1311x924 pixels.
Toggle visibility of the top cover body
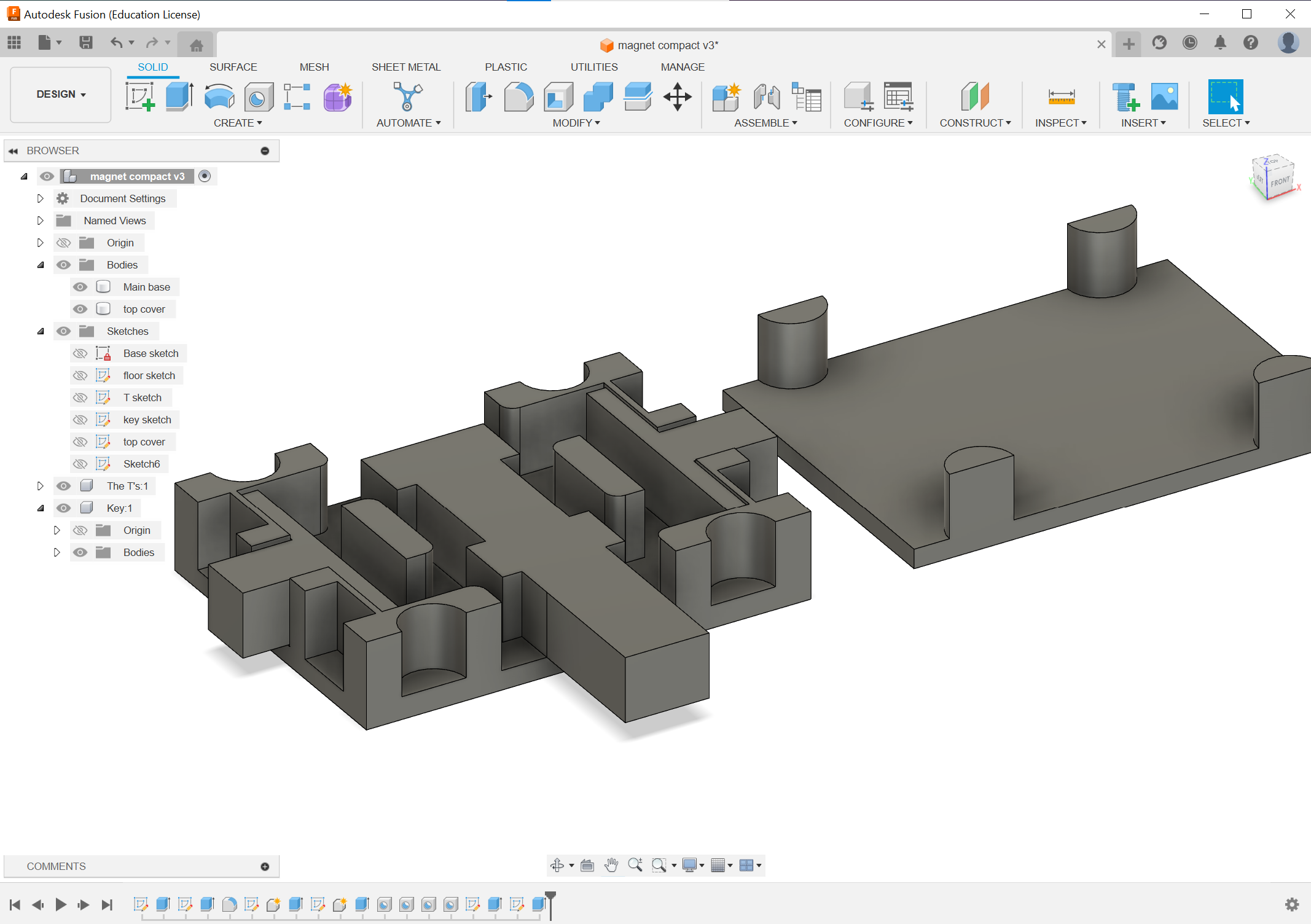coord(80,308)
